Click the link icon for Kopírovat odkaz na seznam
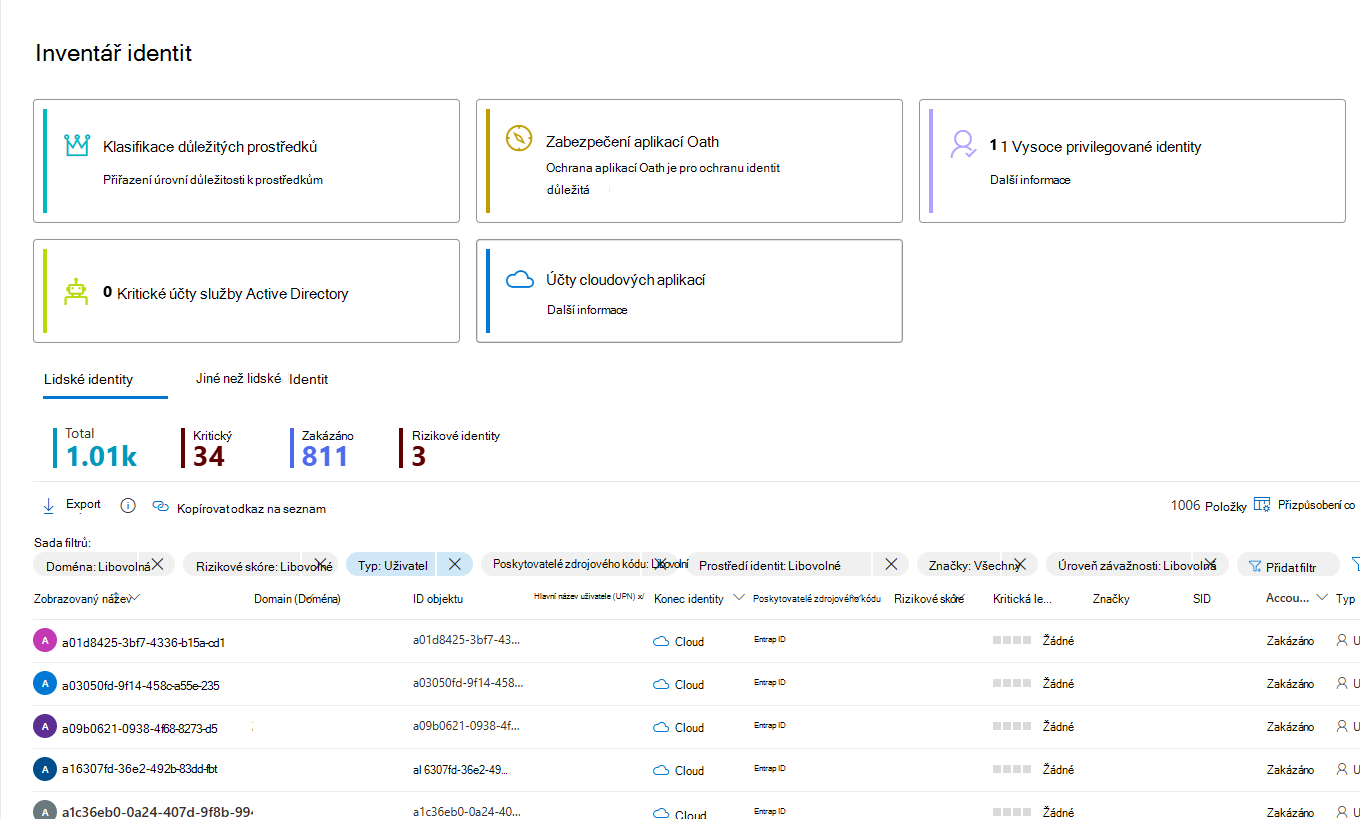 (160, 506)
